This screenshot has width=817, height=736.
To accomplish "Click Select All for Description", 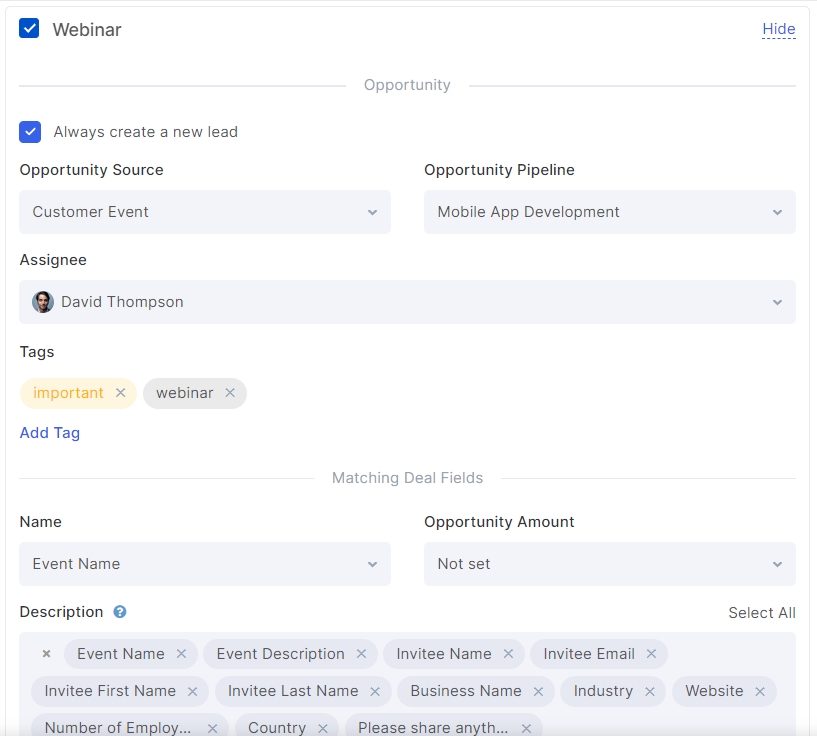I will (762, 613).
